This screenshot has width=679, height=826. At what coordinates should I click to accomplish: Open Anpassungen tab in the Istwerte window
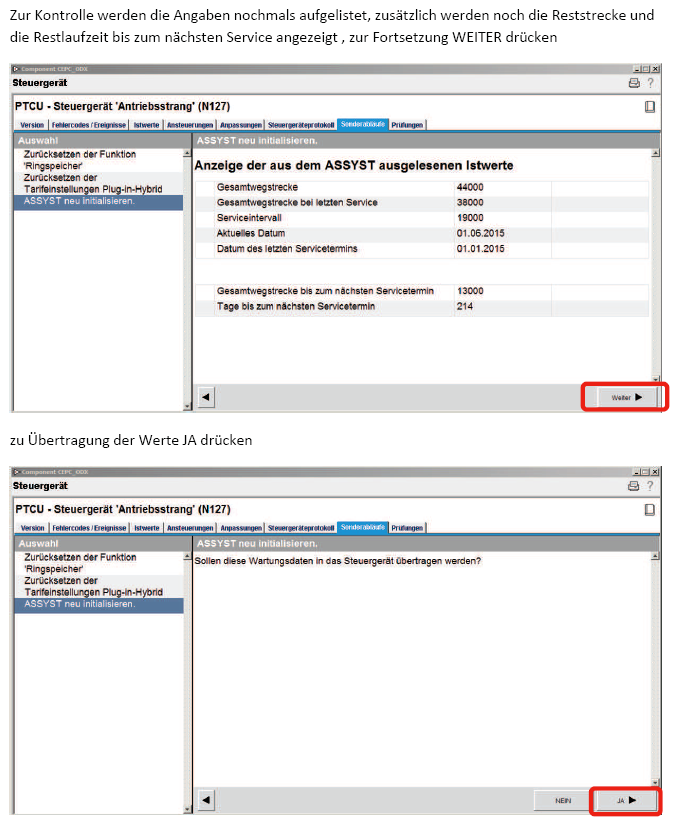[241, 125]
